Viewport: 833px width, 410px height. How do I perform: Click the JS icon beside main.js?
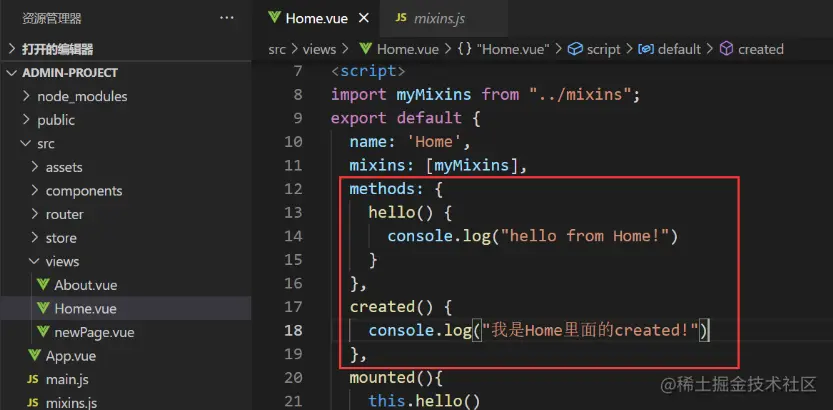(33, 379)
